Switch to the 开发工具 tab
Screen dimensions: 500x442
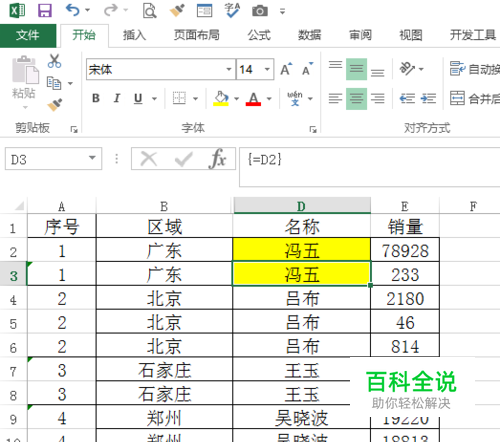point(473,35)
